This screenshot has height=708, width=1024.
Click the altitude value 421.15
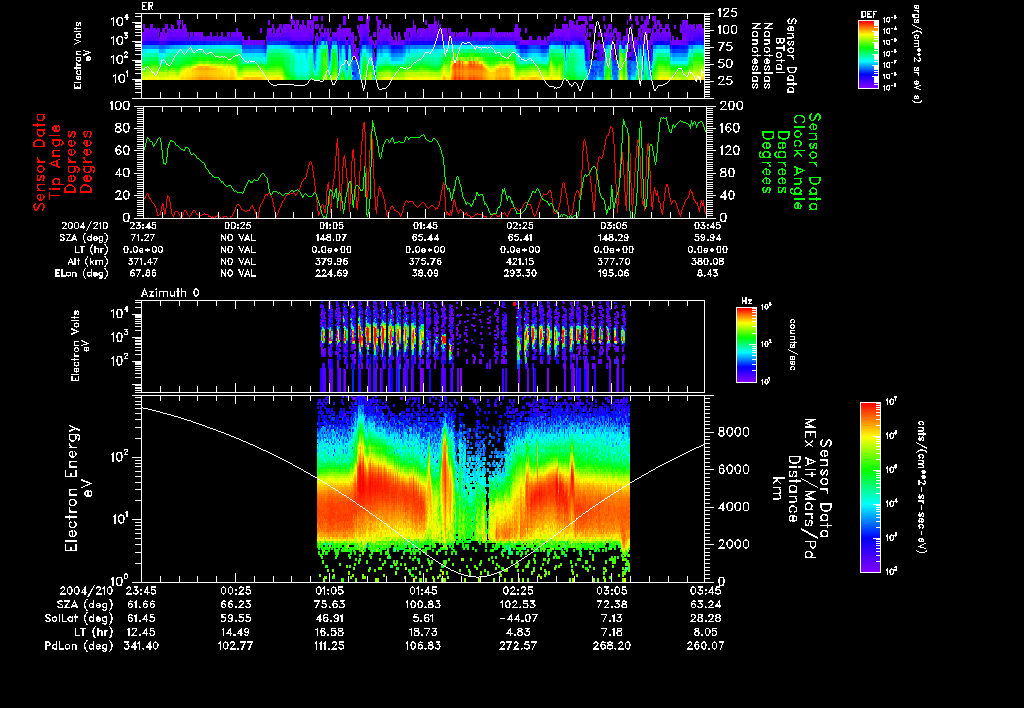(x=519, y=261)
